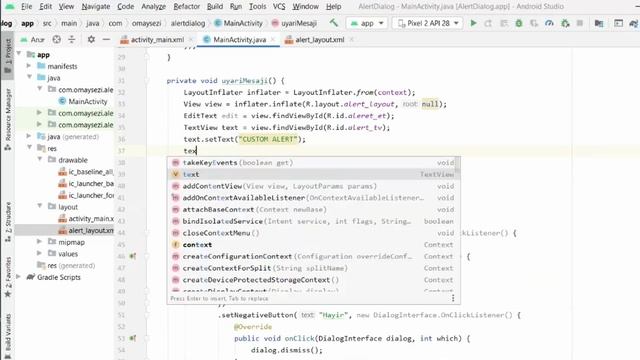Open the VCS menu
Viewport: 640px width, 360px height.
tap(279, 7)
